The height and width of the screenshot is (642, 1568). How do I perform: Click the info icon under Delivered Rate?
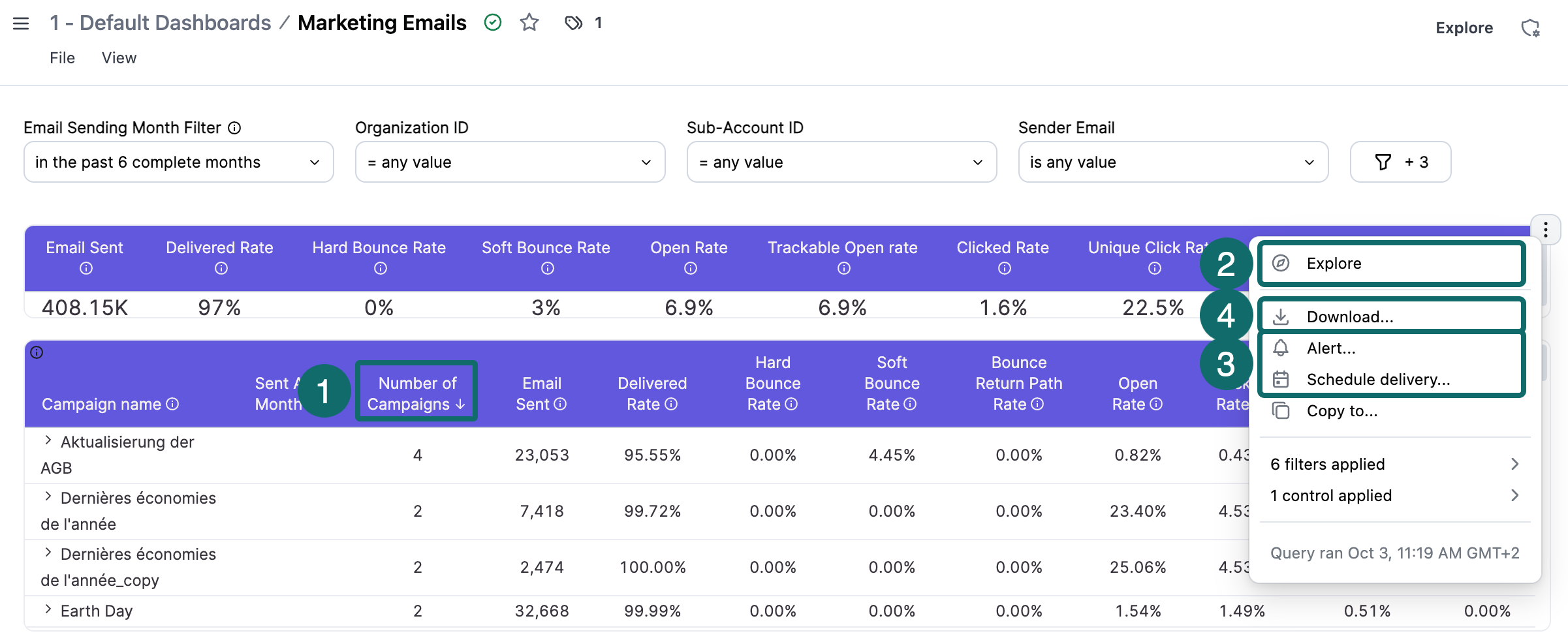(x=221, y=268)
